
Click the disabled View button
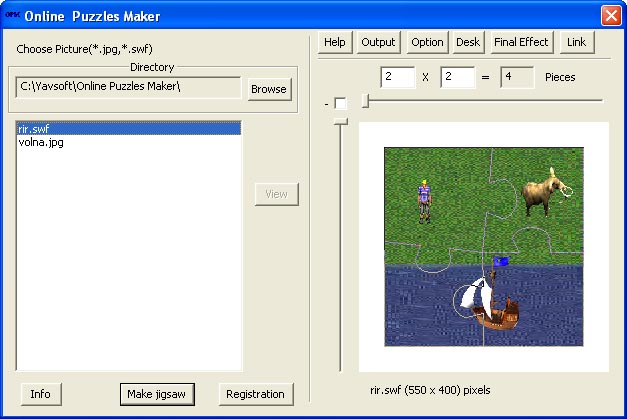click(x=277, y=194)
